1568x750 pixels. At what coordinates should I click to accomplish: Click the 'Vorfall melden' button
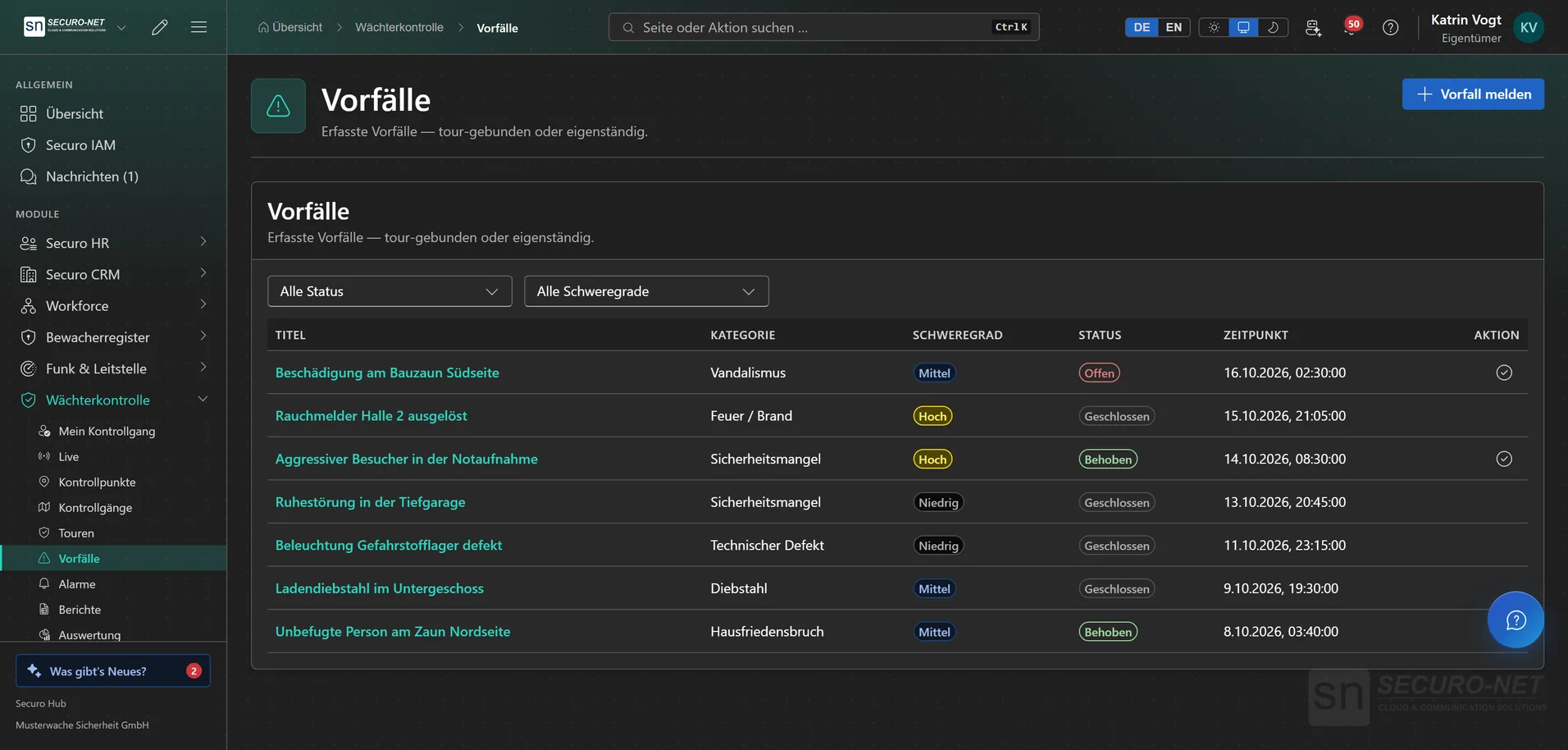pos(1473,94)
